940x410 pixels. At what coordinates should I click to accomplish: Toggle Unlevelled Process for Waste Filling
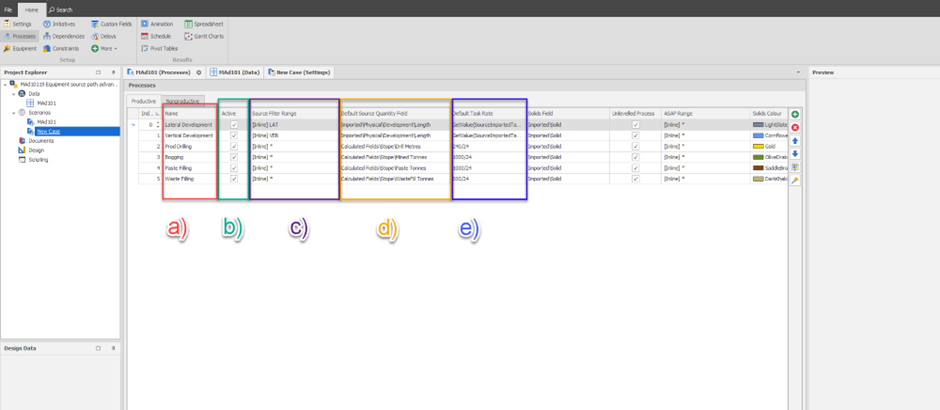tap(635, 179)
